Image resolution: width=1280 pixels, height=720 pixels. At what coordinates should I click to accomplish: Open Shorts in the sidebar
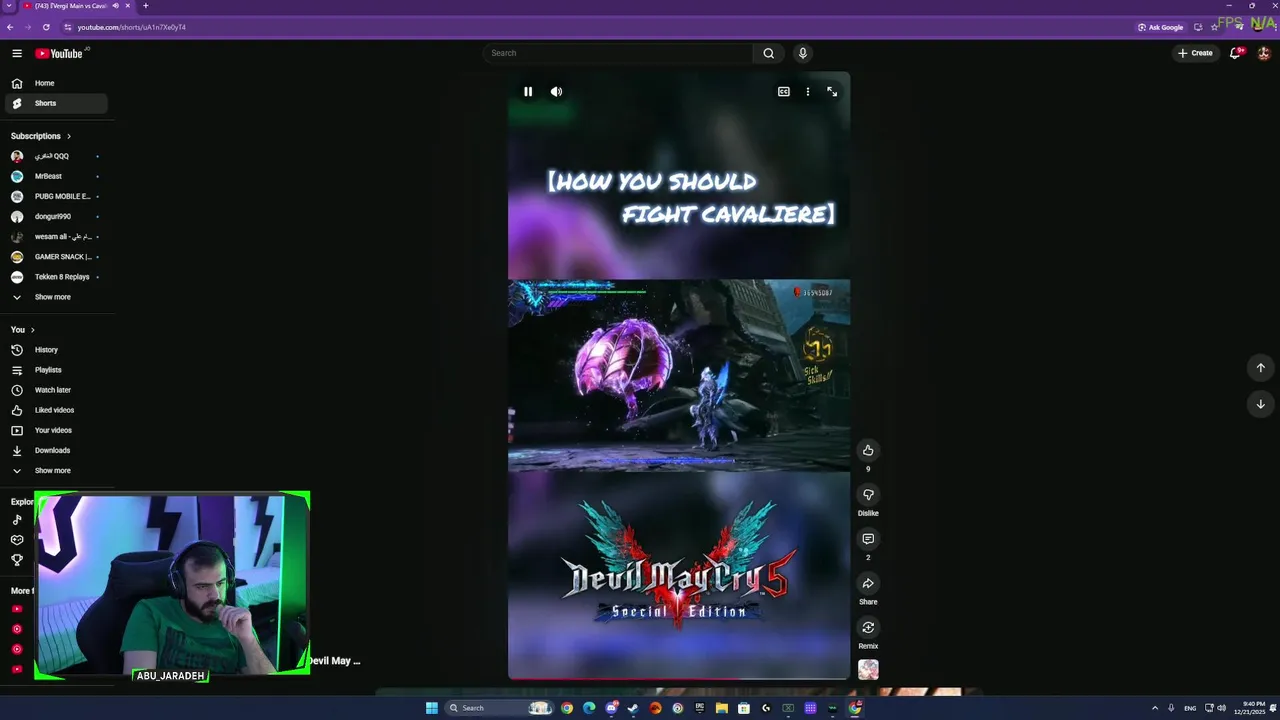pyautogui.click(x=56, y=103)
